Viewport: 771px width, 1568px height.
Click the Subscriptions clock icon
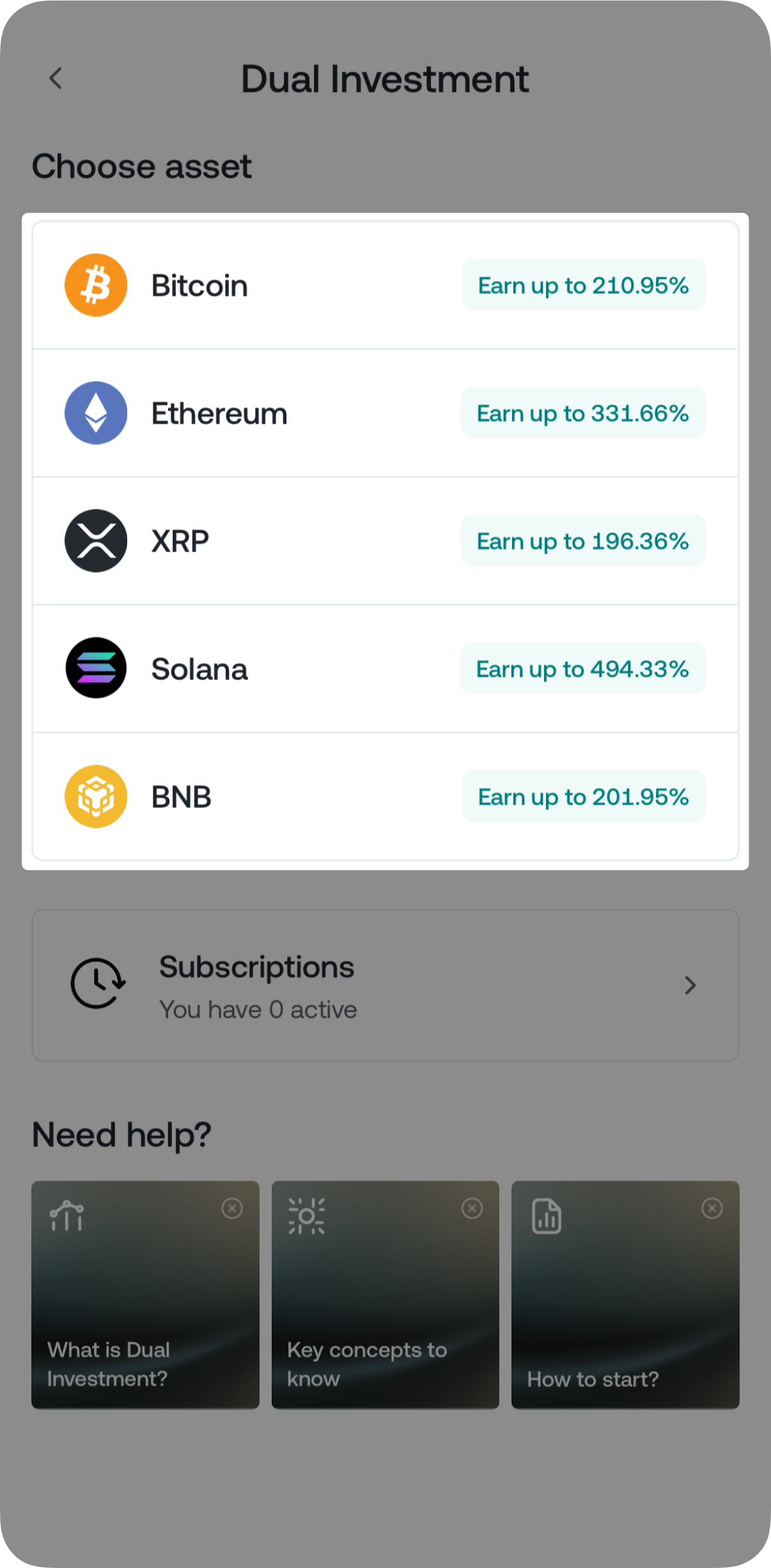pyautogui.click(x=97, y=983)
